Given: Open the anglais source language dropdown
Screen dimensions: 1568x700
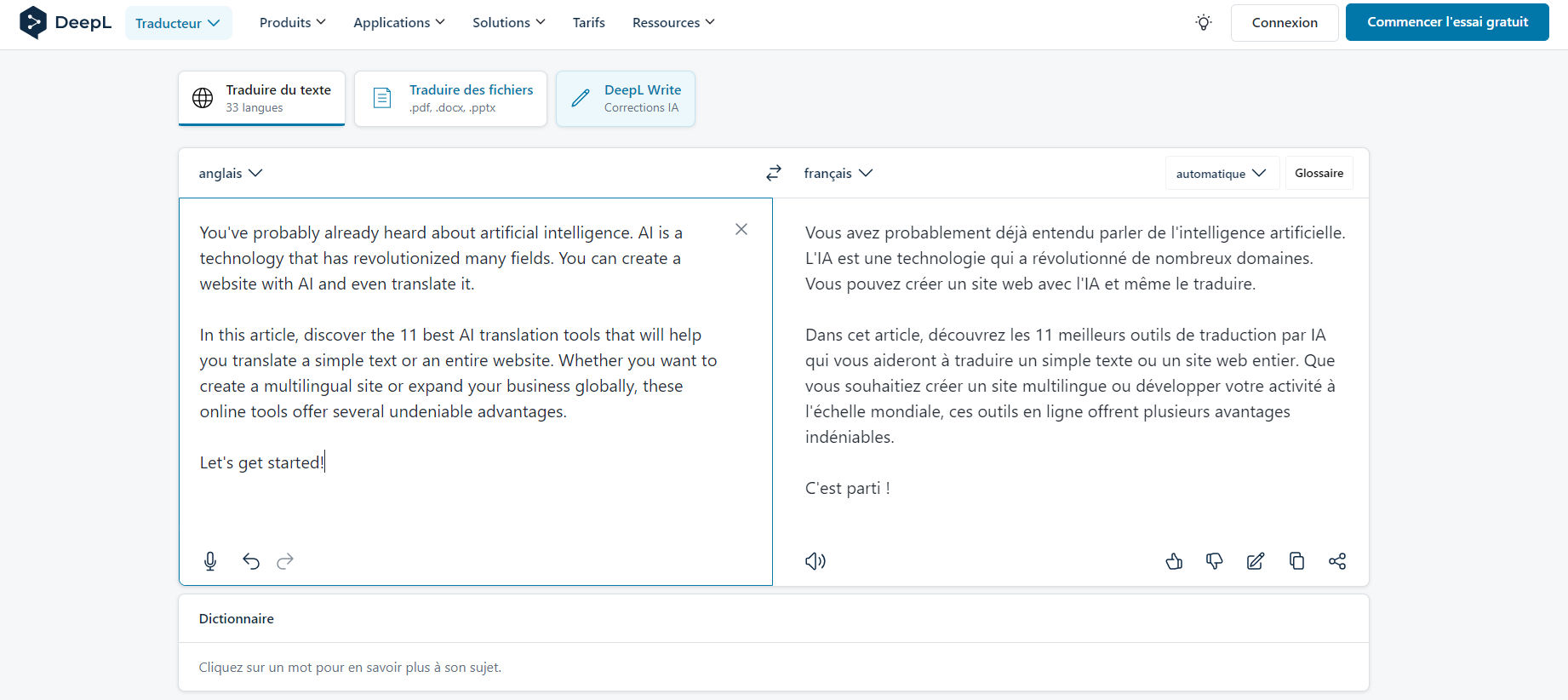Looking at the screenshot, I should point(231,173).
